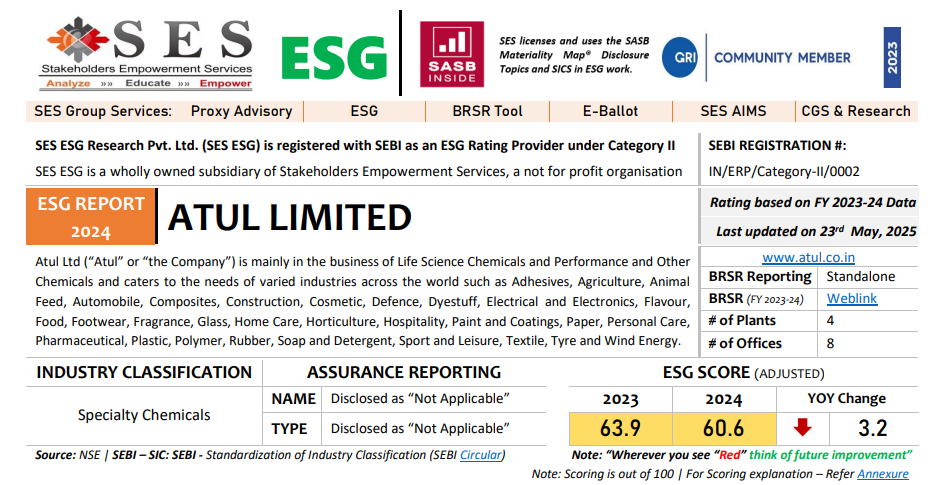The height and width of the screenshot is (485, 946).
Task: Click the COMMUNITY MEMBER text
Action: pos(783,58)
